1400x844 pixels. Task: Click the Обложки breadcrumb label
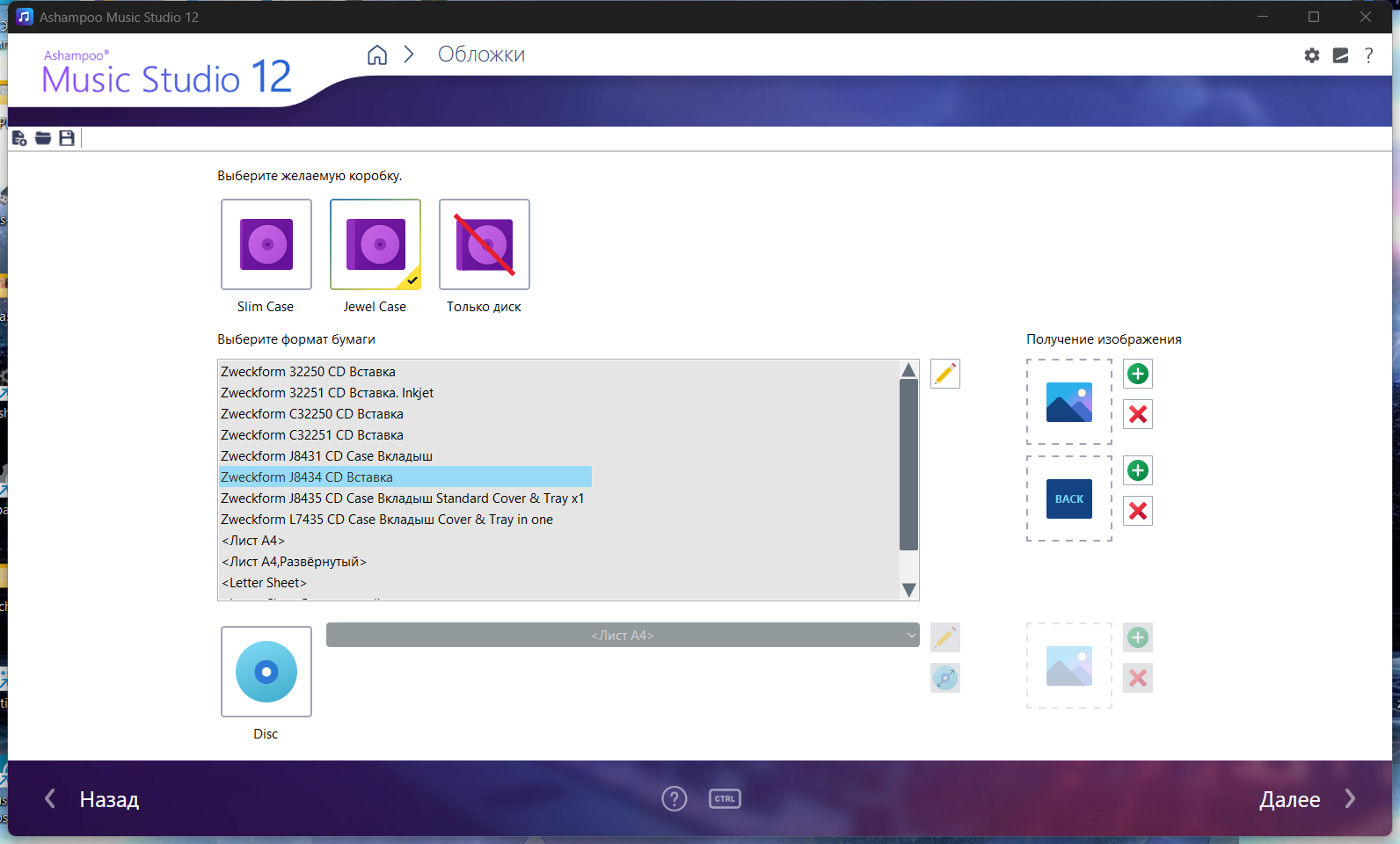click(481, 55)
